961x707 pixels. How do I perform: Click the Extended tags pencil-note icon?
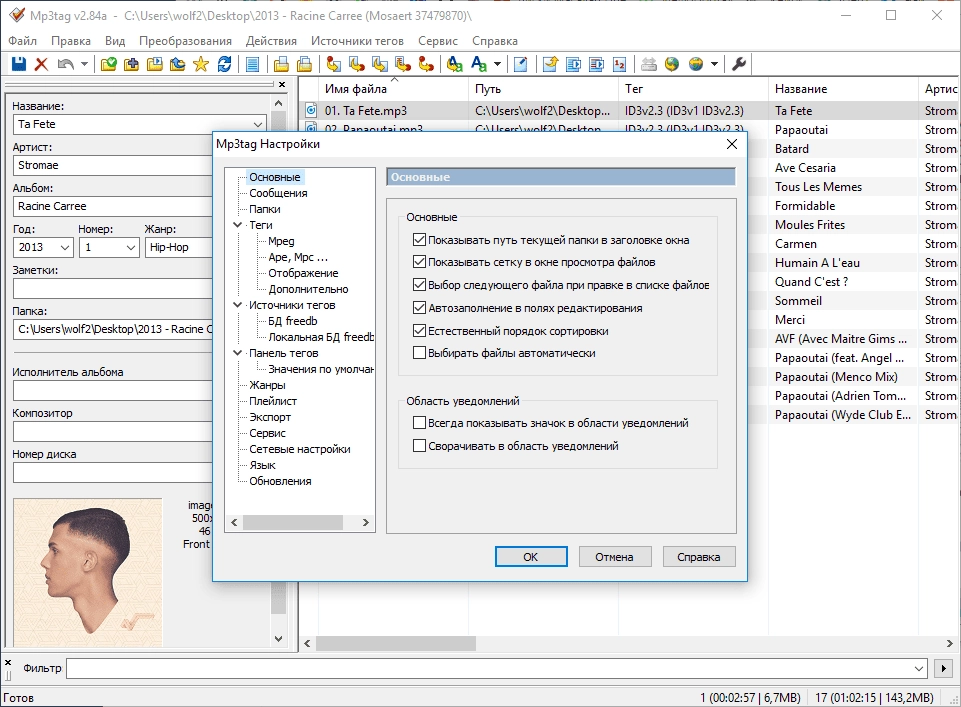point(520,64)
